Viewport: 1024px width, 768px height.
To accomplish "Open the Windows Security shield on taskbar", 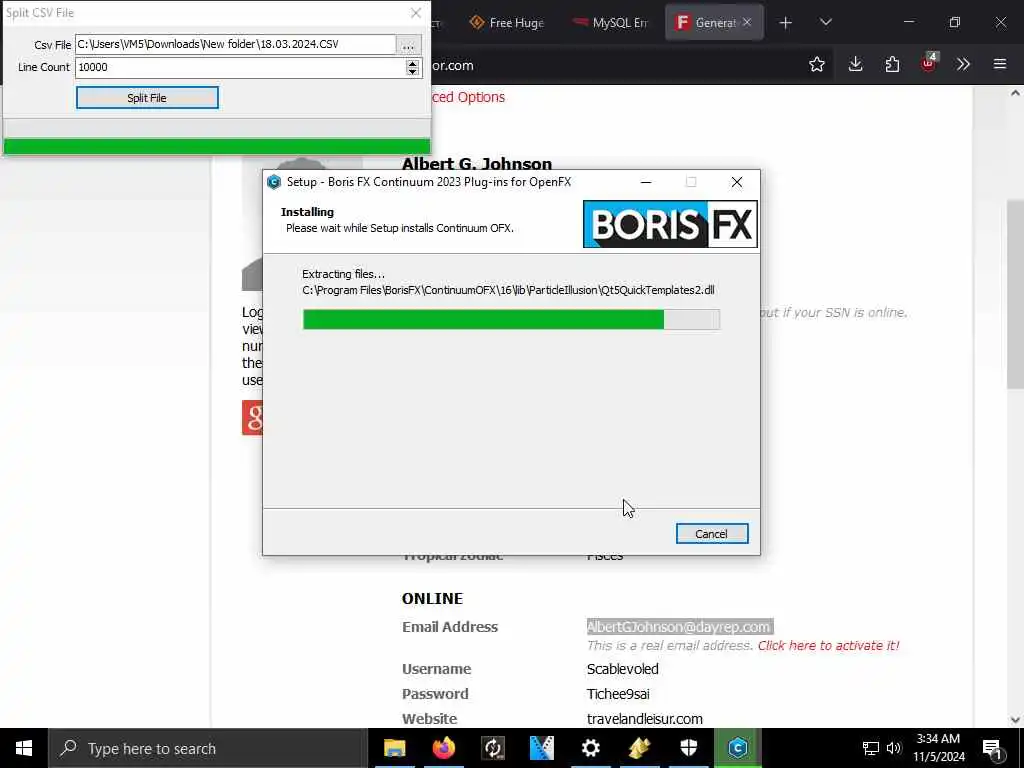I will (688, 748).
